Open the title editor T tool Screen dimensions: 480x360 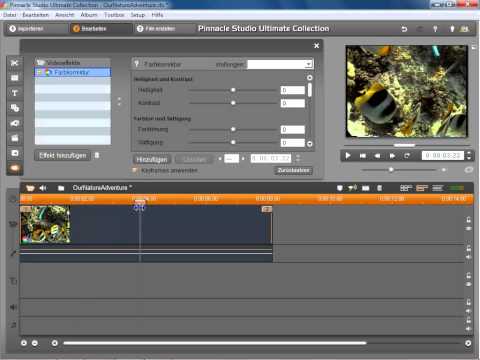point(15,93)
